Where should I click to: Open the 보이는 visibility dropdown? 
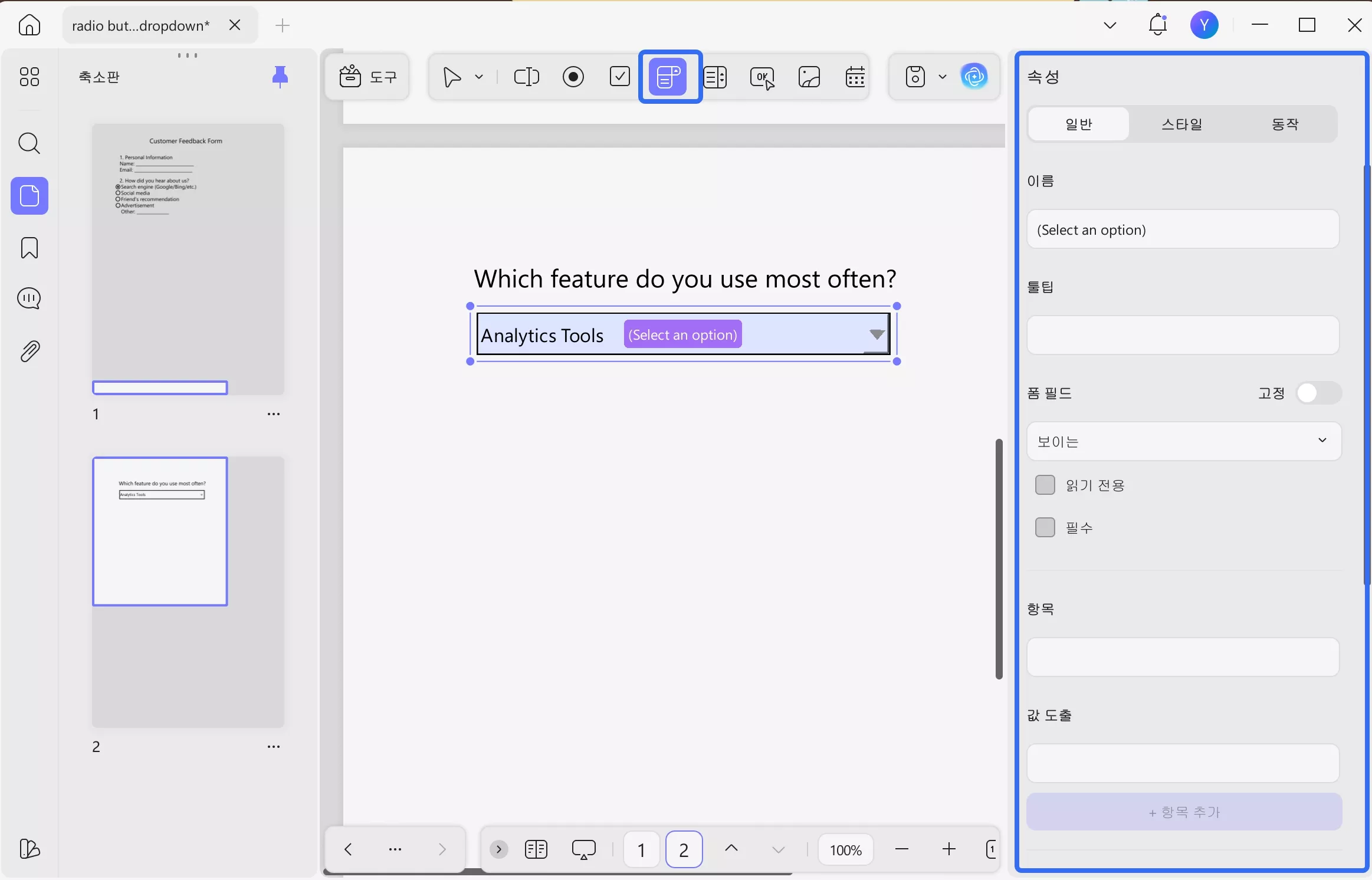tap(1184, 441)
